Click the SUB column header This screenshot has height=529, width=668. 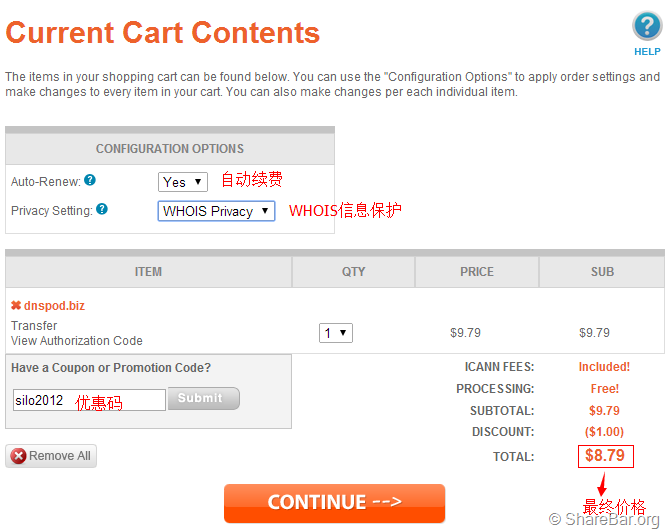coord(602,272)
